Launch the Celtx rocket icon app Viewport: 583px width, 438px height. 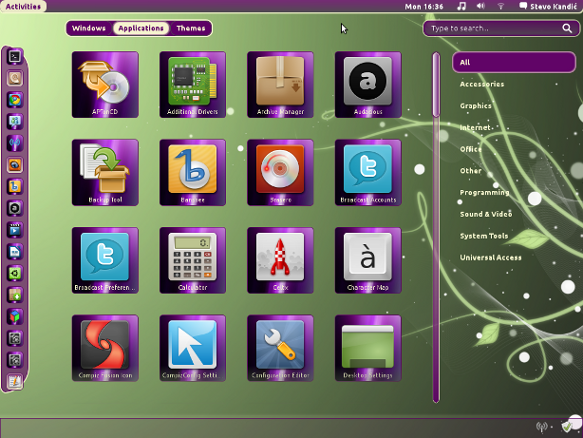280,260
